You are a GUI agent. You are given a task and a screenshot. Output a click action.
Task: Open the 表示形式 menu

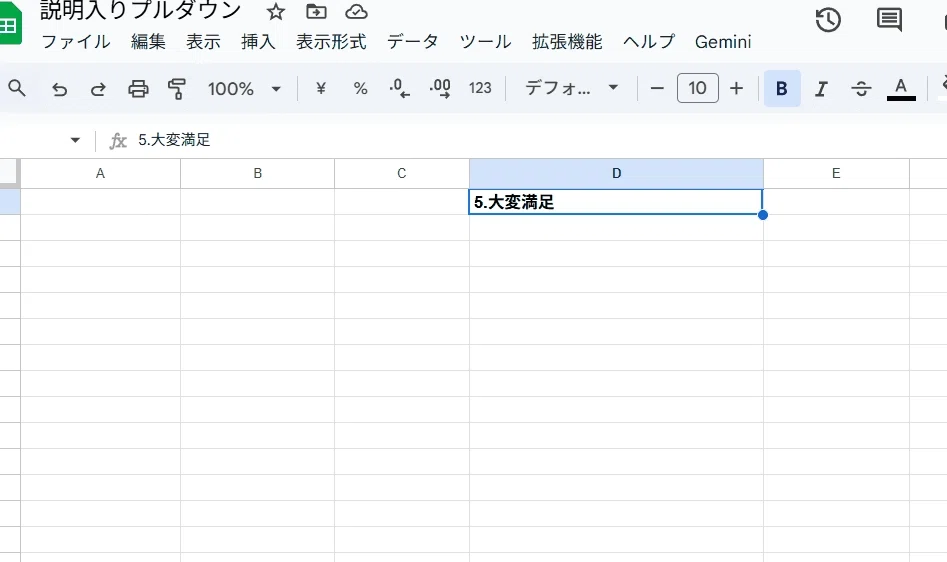[x=331, y=42]
